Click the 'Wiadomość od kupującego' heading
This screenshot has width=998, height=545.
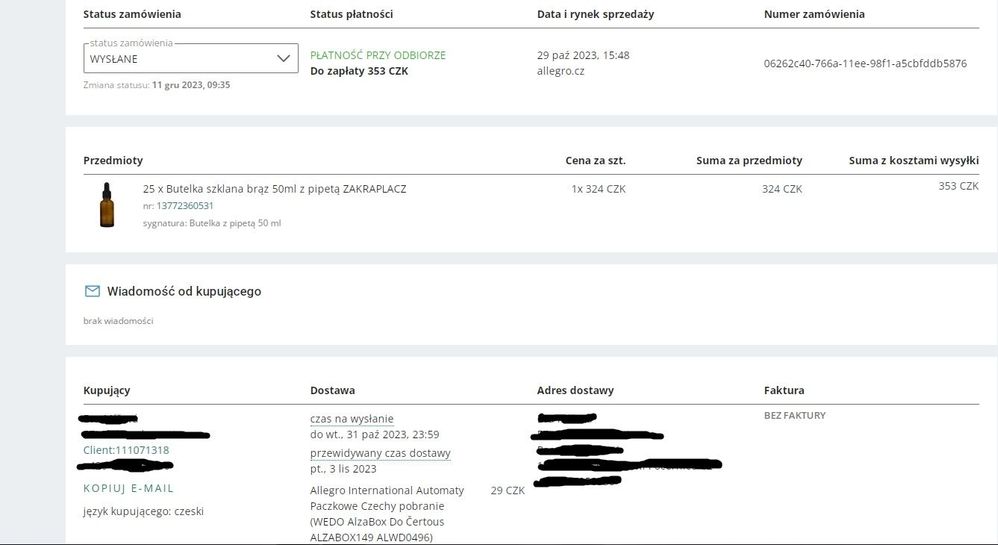pos(184,291)
